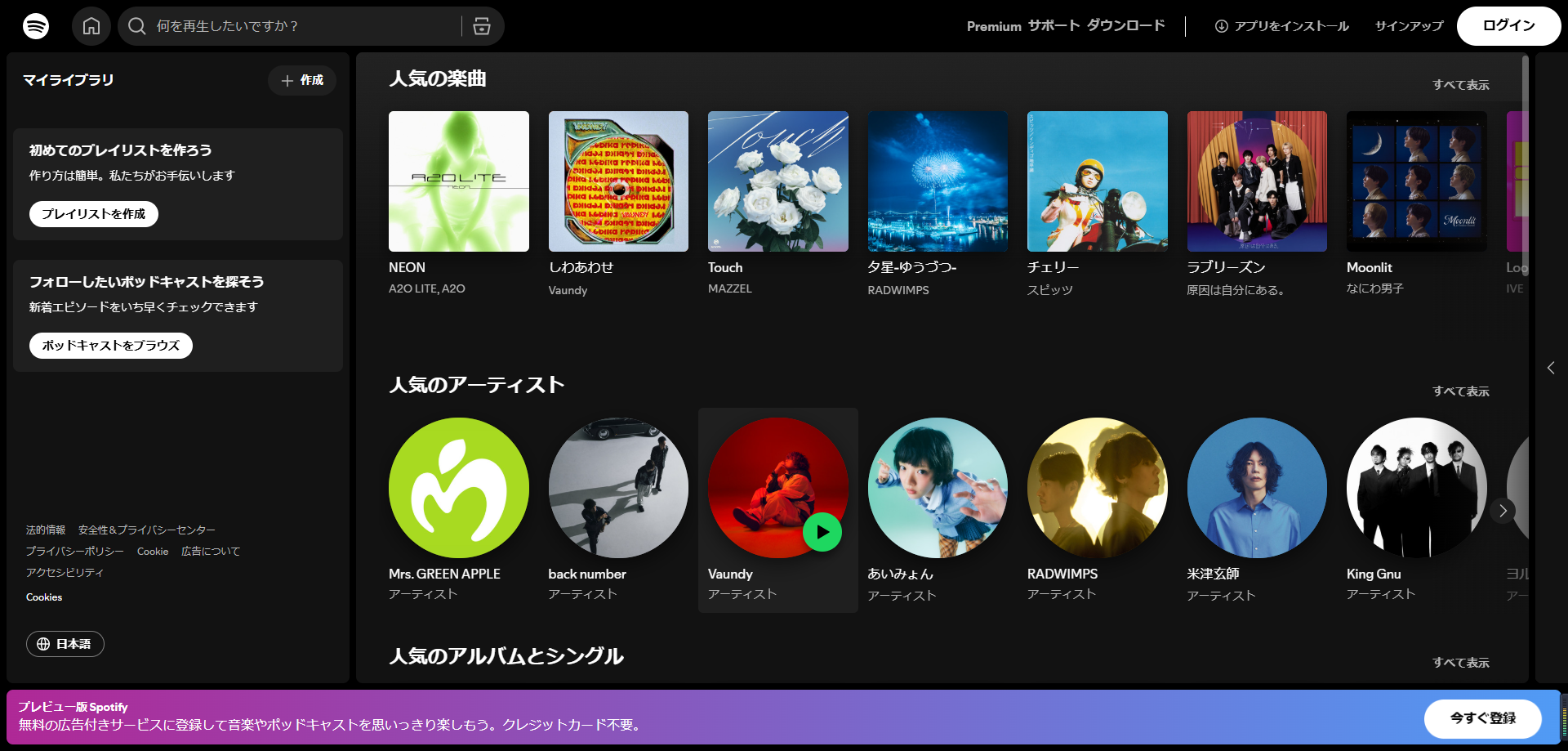Screen dimensions: 1568x751
Task: Click すべて表示 for 人気のアルバムとシングル
Action: pyautogui.click(x=1461, y=663)
